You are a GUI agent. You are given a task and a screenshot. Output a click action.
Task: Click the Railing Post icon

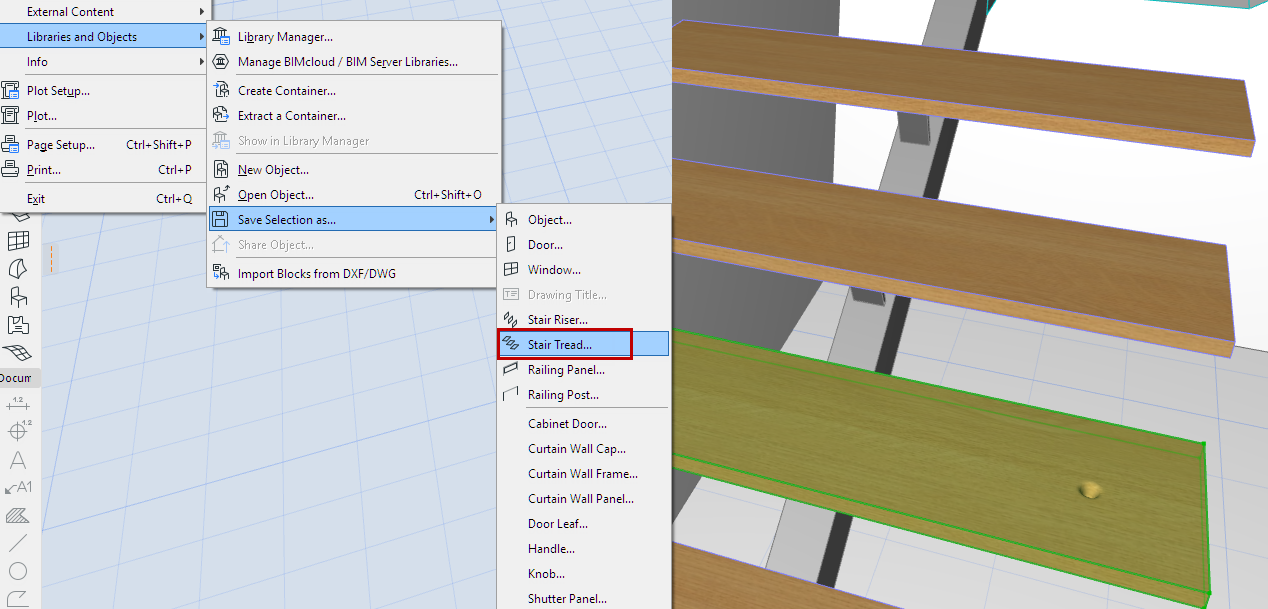tap(511, 395)
